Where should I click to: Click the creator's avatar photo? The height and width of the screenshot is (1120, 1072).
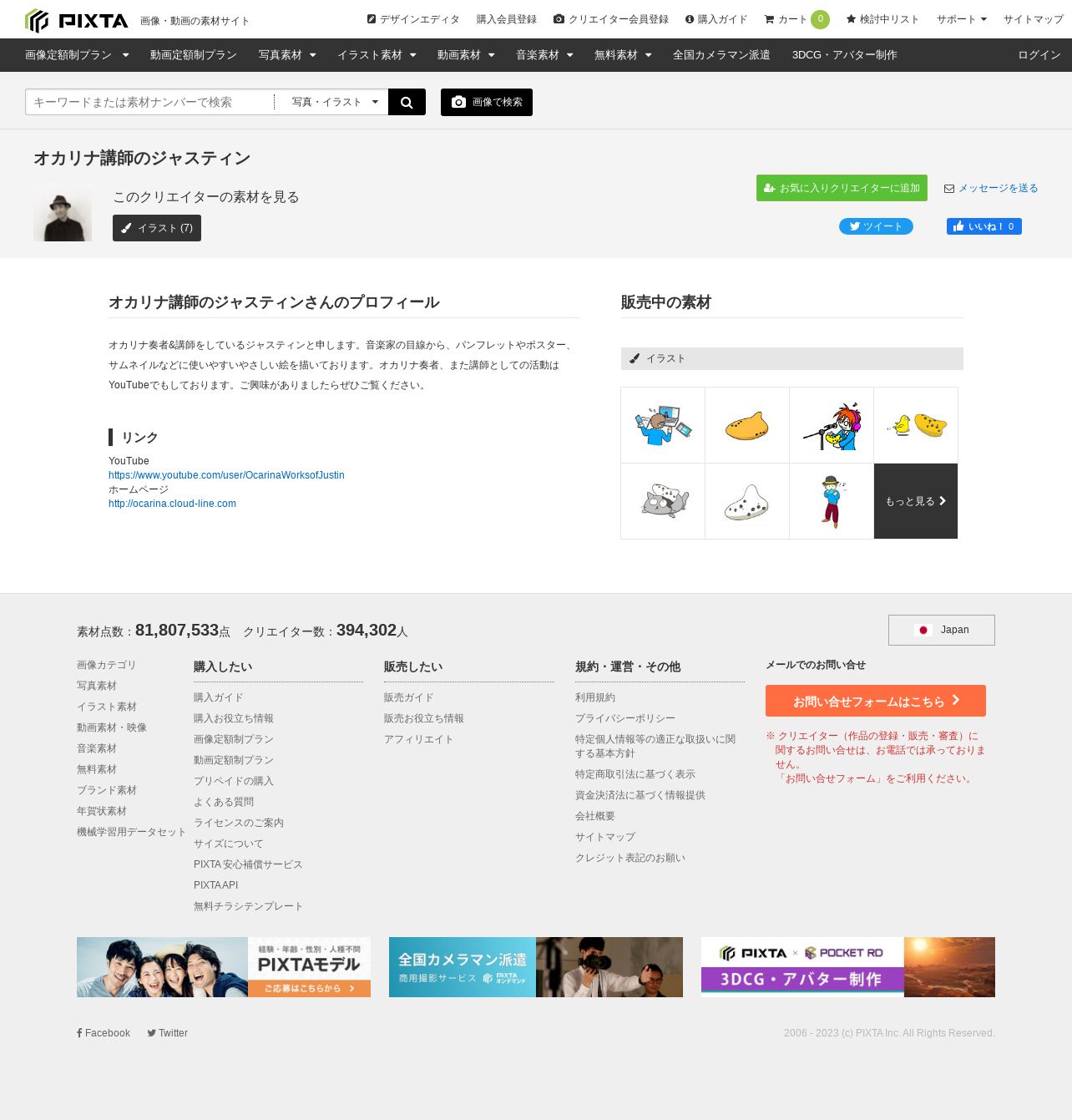[x=63, y=212]
